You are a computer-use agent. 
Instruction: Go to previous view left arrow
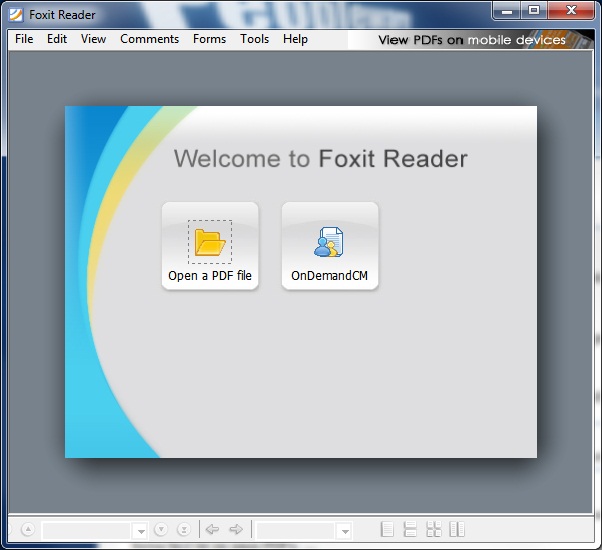pyautogui.click(x=212, y=530)
